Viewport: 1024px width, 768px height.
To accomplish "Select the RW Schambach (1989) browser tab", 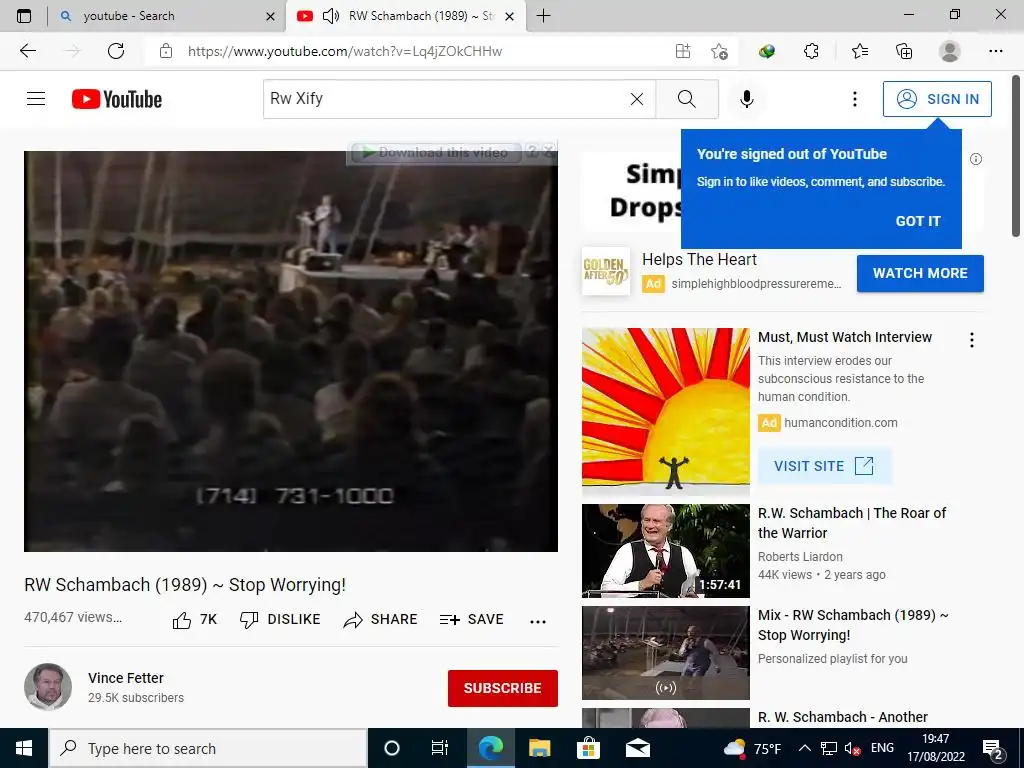I will click(x=420, y=16).
